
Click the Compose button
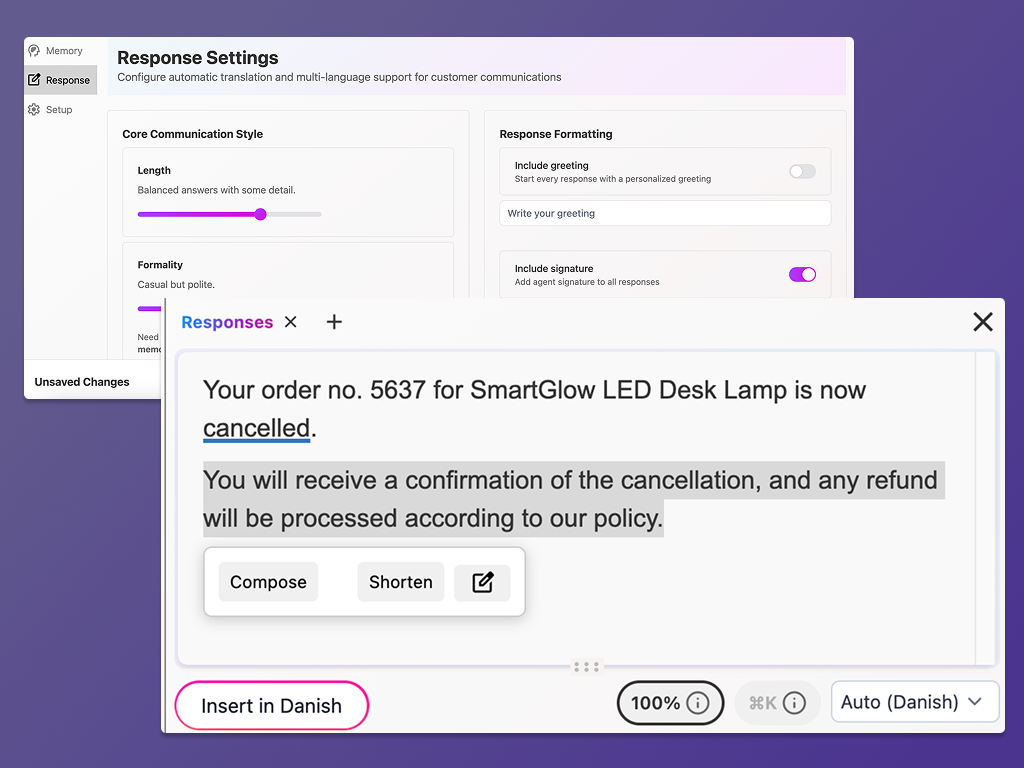(267, 582)
